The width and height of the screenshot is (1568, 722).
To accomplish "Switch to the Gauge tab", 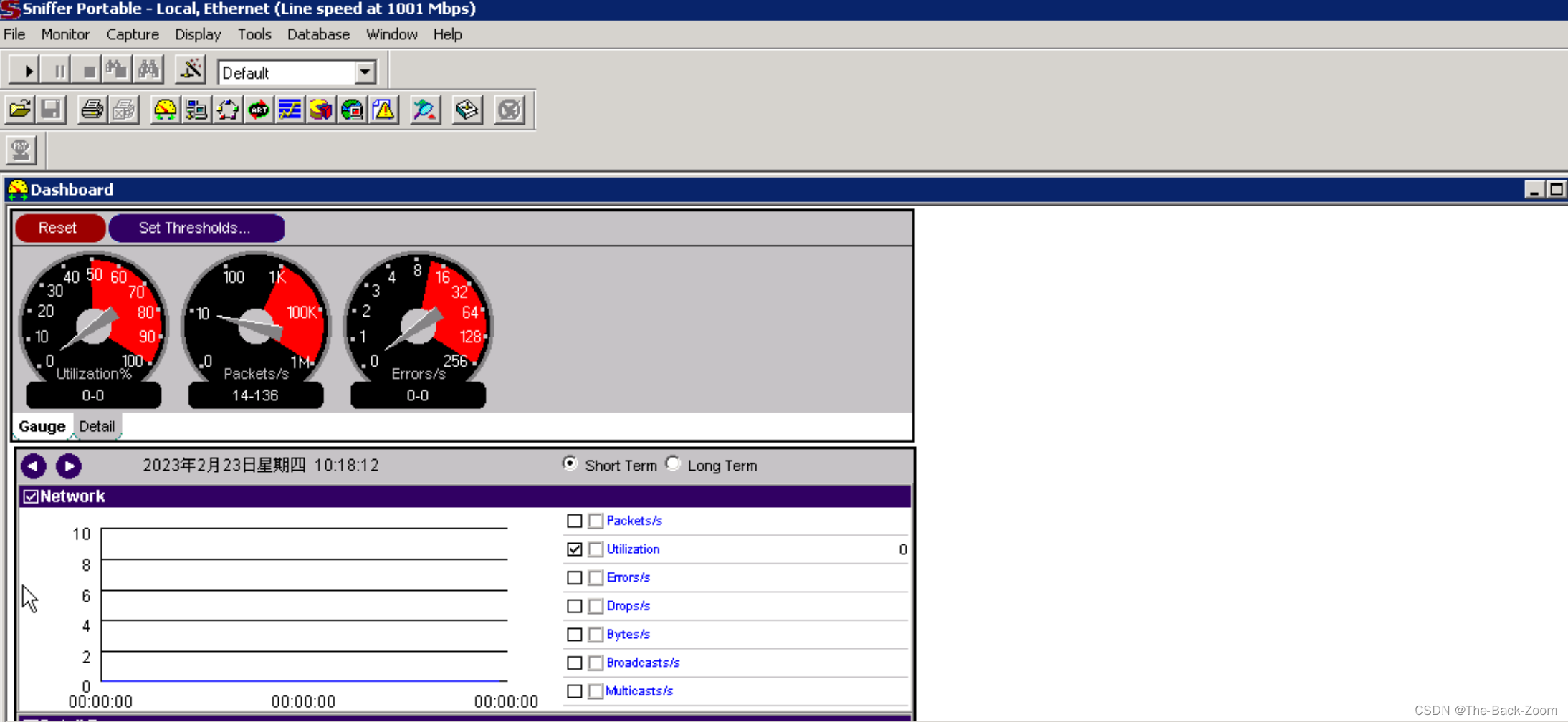I will click(x=42, y=426).
